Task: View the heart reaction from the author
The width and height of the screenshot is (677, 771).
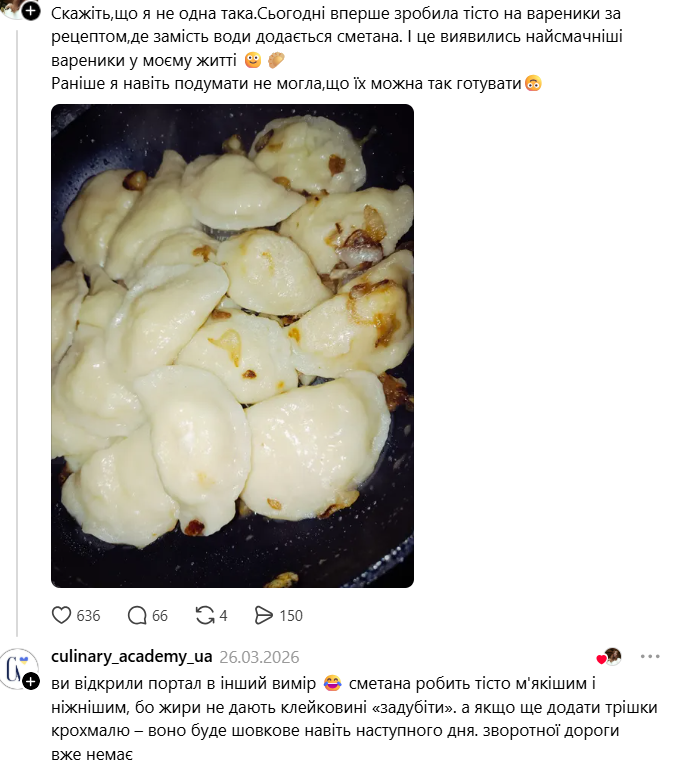Action: coord(609,656)
